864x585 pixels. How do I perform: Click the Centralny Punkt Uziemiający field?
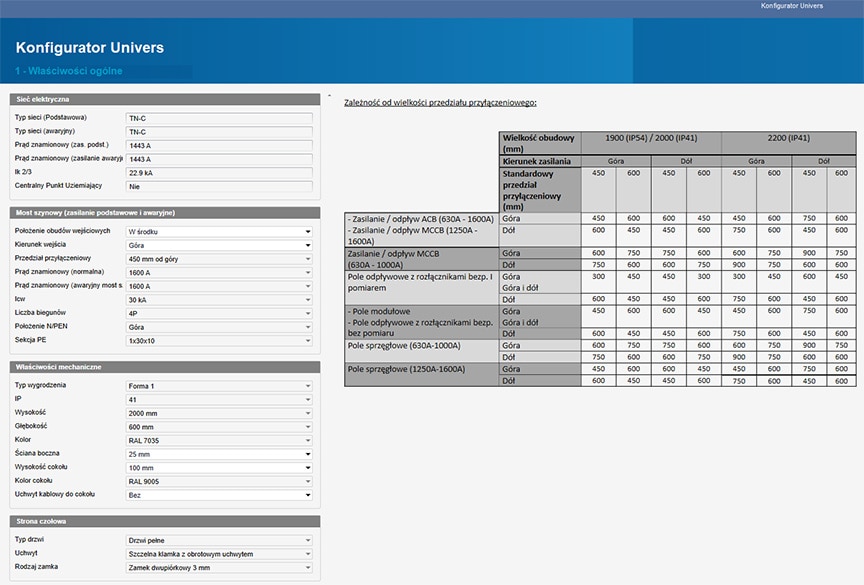[x=219, y=186]
